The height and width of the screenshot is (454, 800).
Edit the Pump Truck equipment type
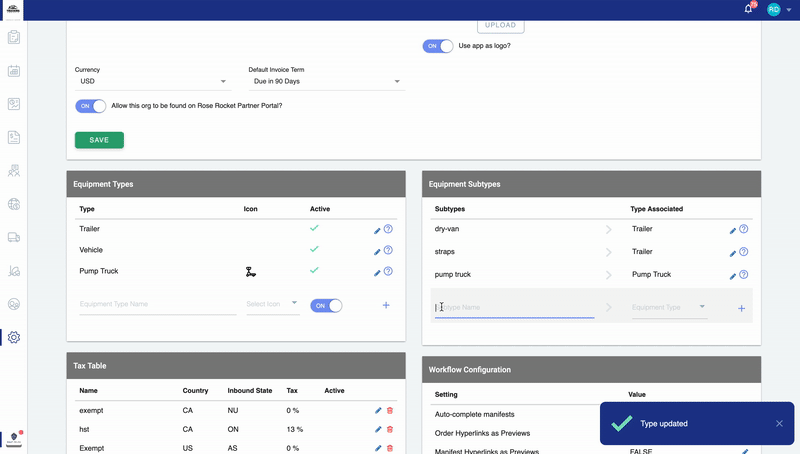coord(377,273)
